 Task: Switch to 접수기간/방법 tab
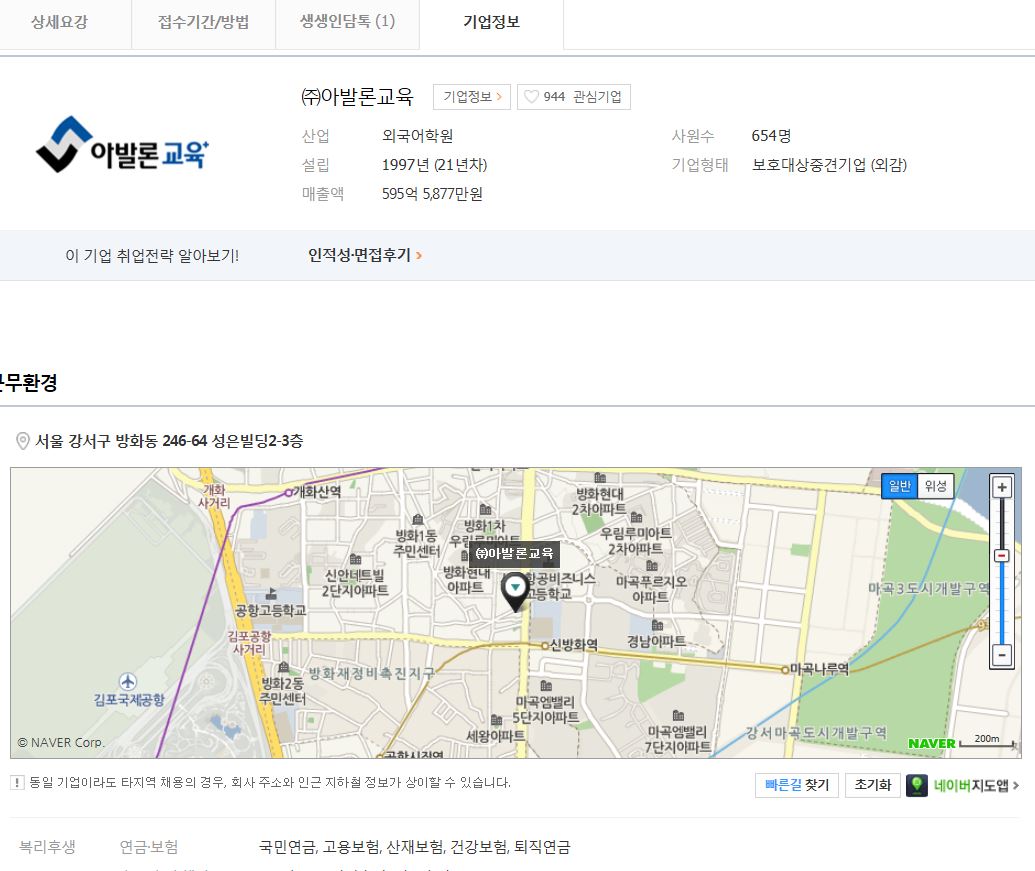(x=203, y=22)
